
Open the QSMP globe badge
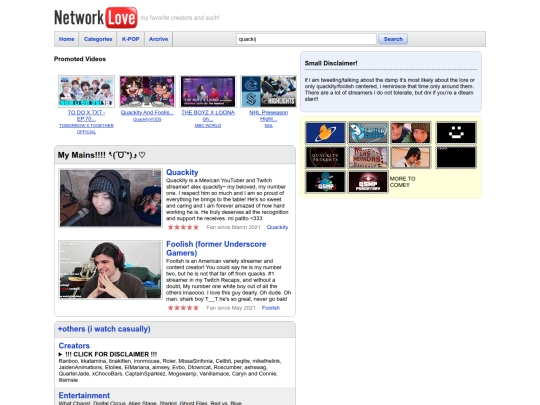325,182
